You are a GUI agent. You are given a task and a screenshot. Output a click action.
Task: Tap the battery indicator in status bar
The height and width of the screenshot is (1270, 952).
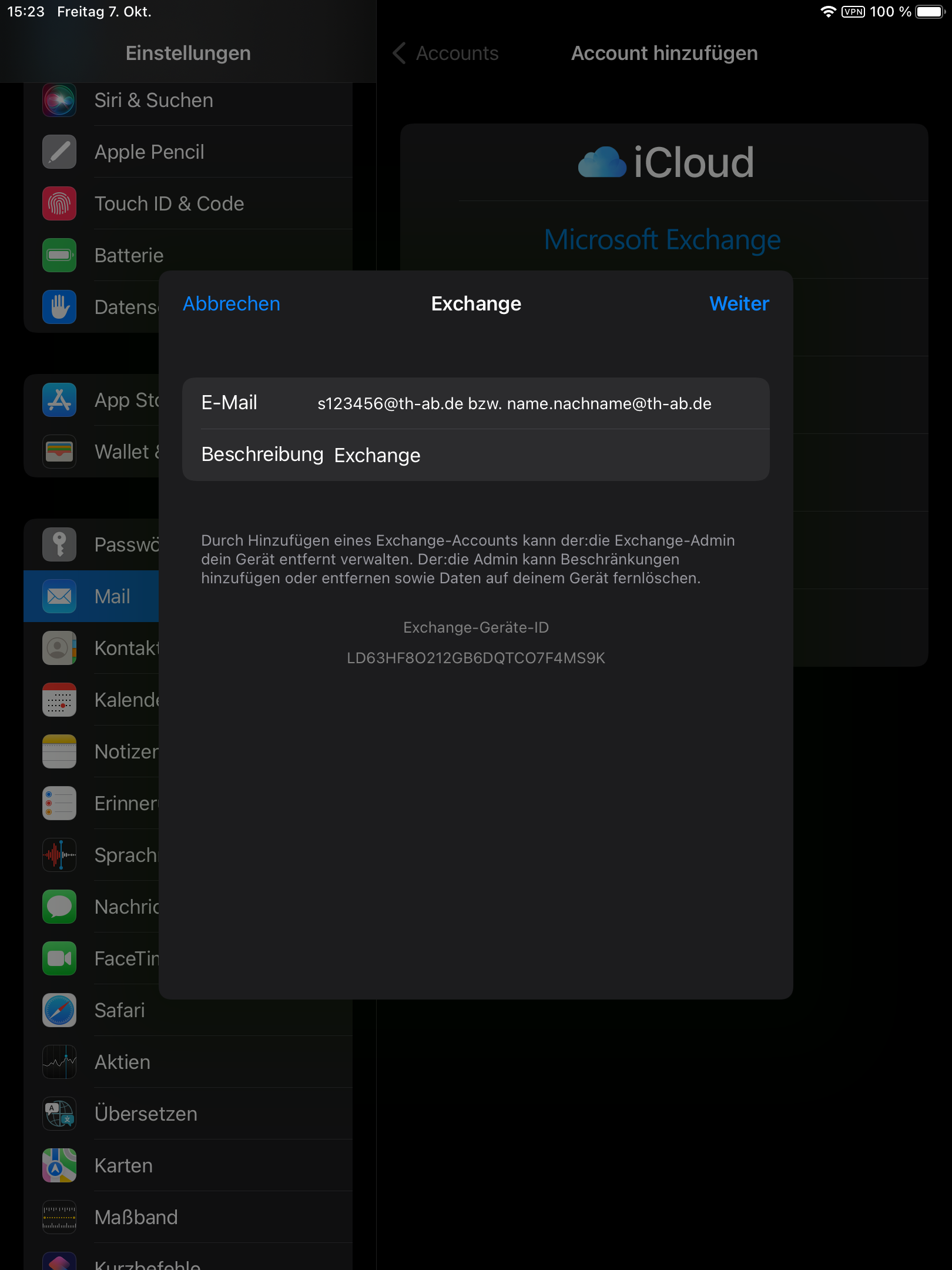tap(930, 12)
